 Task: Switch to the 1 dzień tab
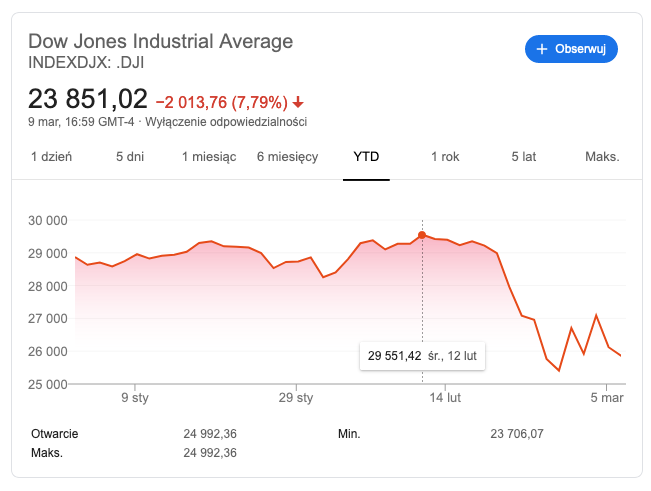click(x=51, y=156)
